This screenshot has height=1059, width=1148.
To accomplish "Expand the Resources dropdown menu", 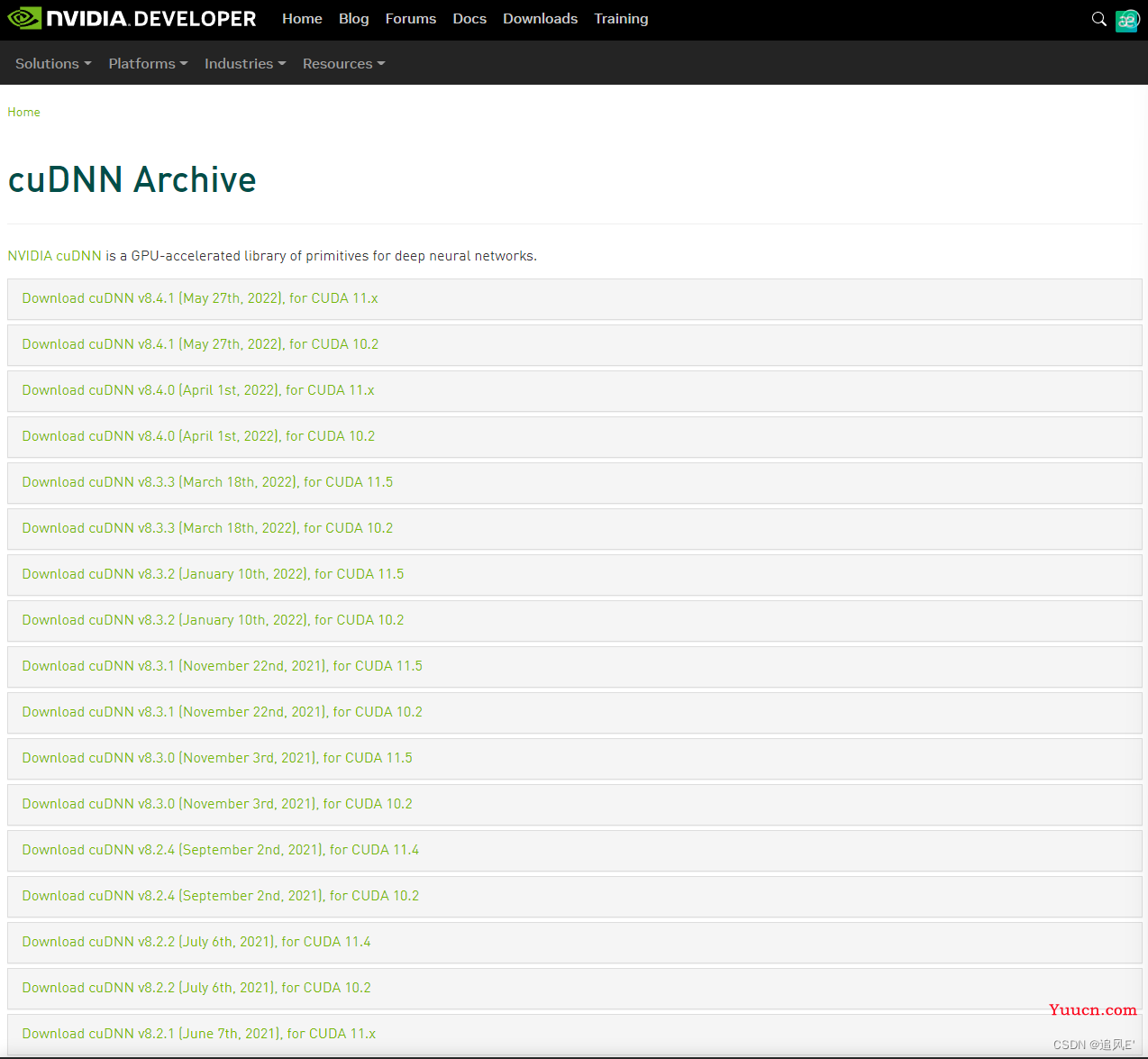I will 343,63.
